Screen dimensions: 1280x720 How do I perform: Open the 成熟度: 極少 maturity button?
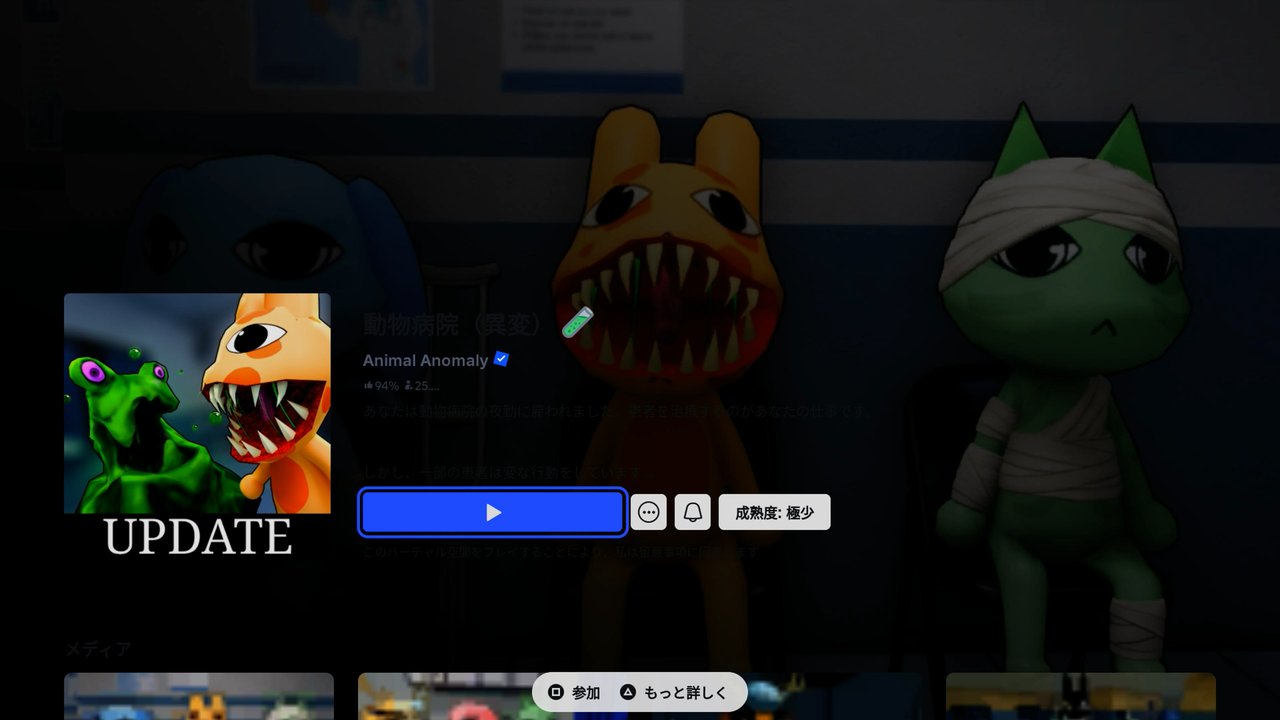coord(775,512)
